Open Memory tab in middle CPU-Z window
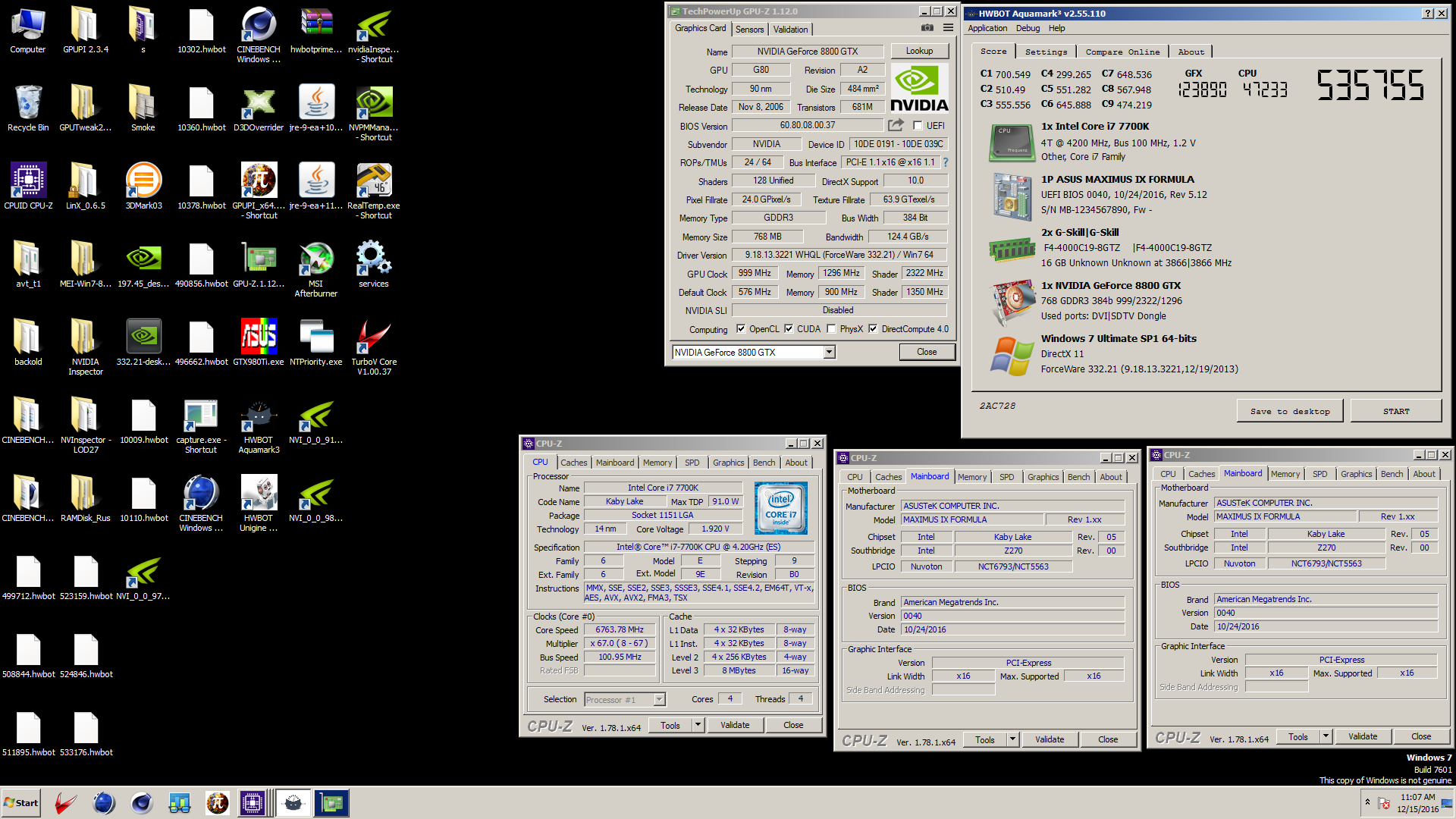This screenshot has width=1456, height=819. point(971,477)
